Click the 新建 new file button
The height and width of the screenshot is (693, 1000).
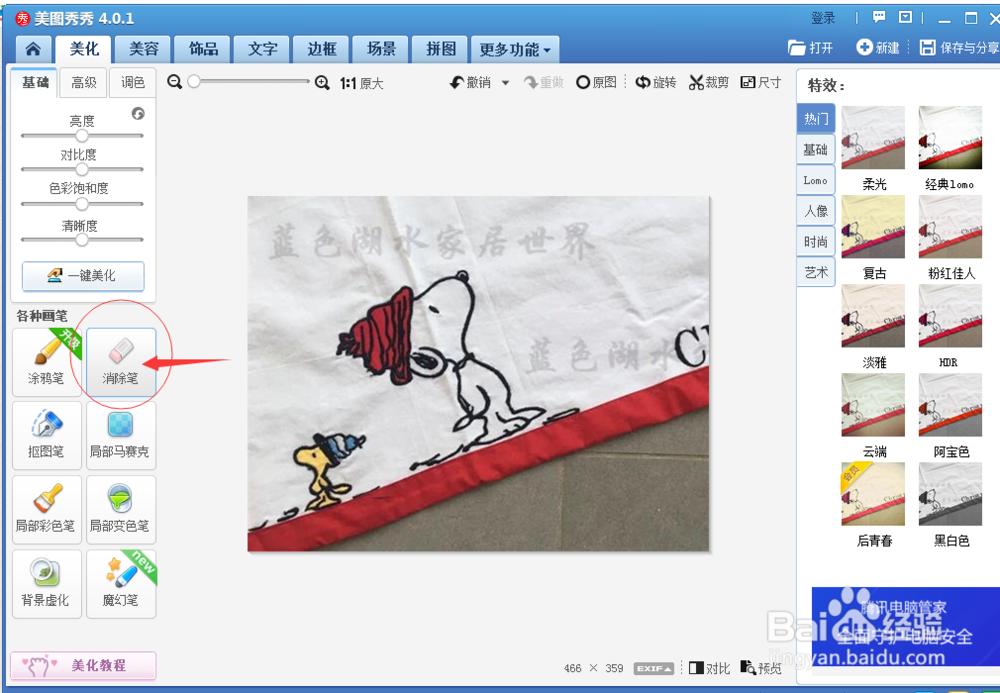[878, 48]
